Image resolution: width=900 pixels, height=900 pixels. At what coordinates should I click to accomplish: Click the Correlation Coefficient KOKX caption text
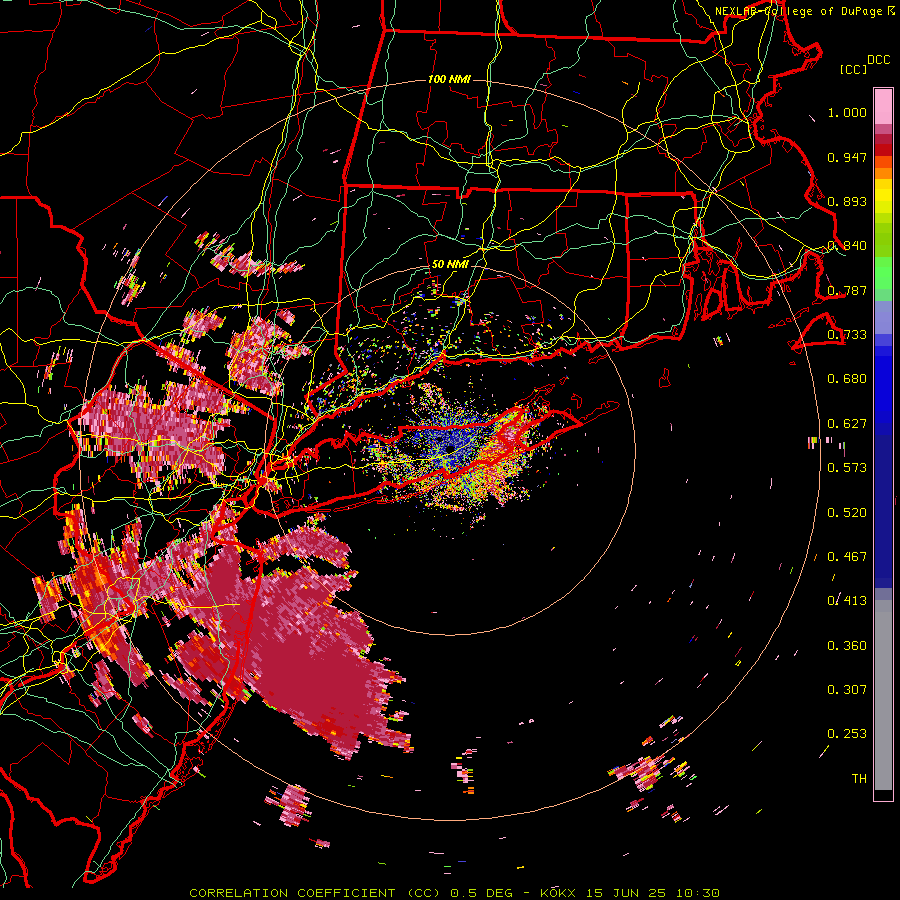(454, 893)
